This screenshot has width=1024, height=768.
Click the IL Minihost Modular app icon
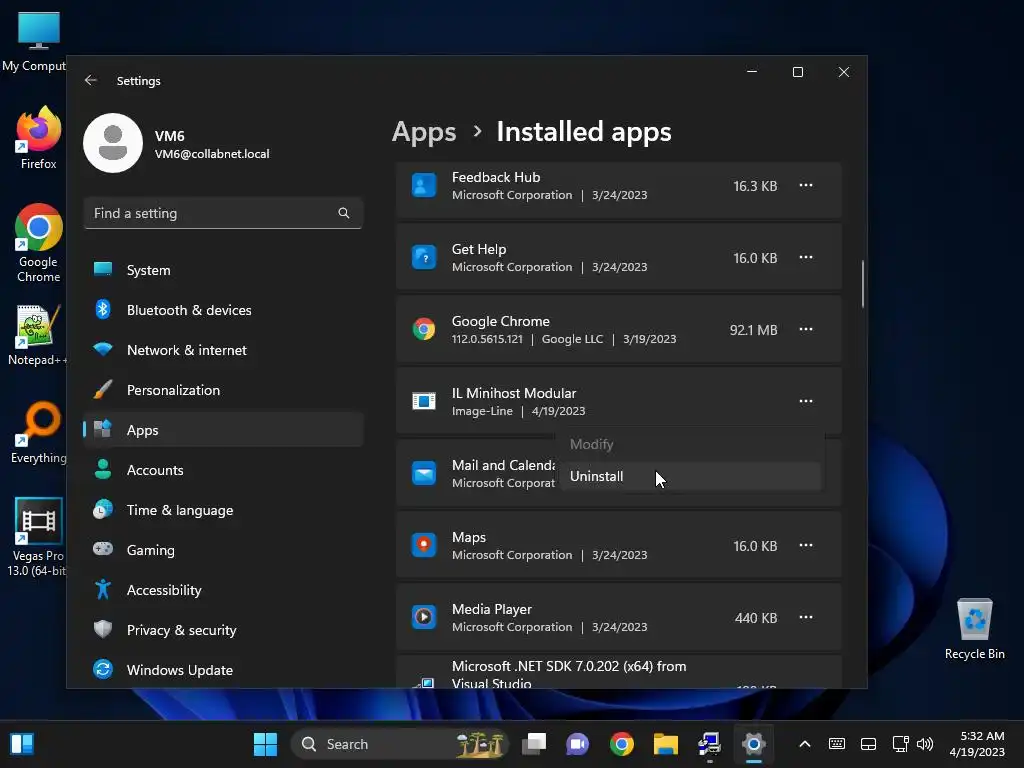tap(424, 401)
